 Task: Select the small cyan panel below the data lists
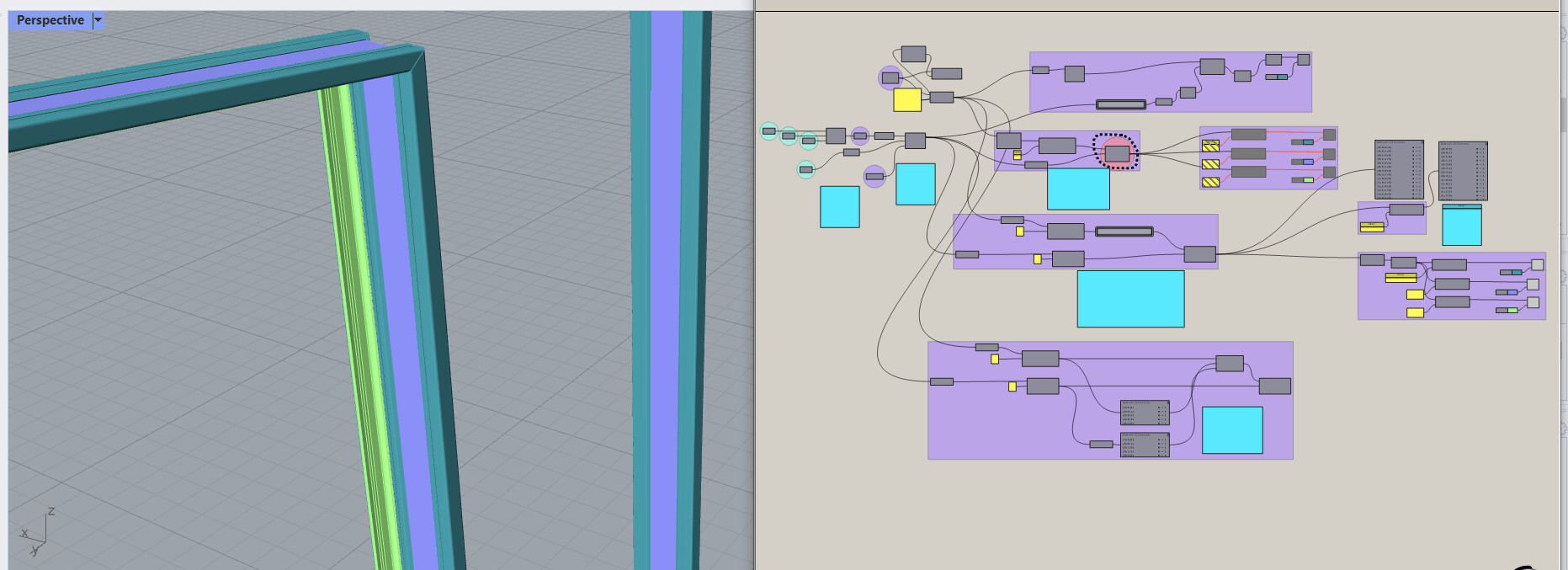pos(1462,224)
